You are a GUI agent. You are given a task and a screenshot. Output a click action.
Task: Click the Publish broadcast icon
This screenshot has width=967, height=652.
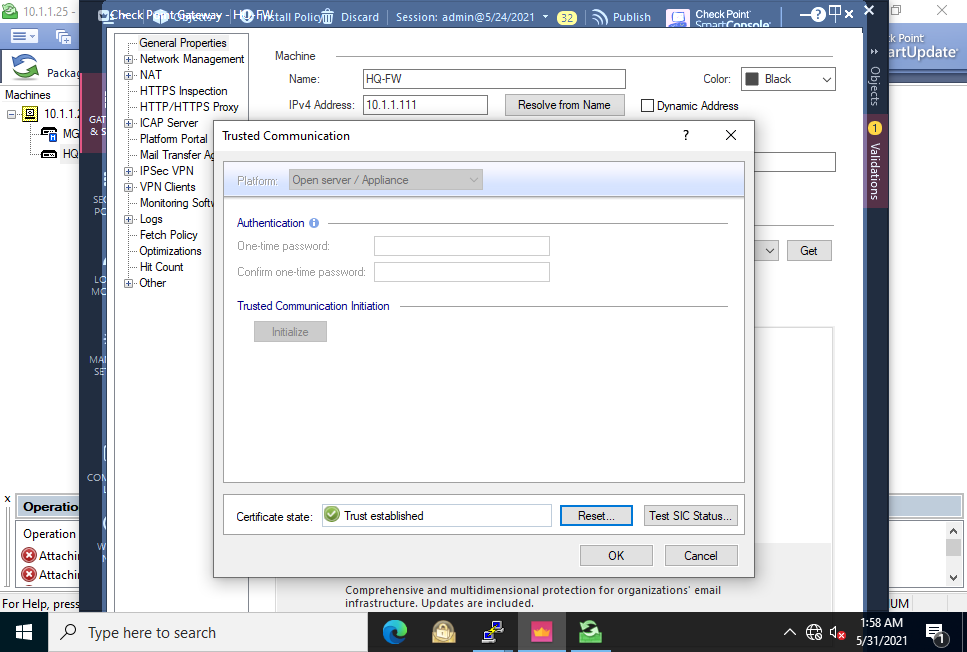(x=599, y=17)
